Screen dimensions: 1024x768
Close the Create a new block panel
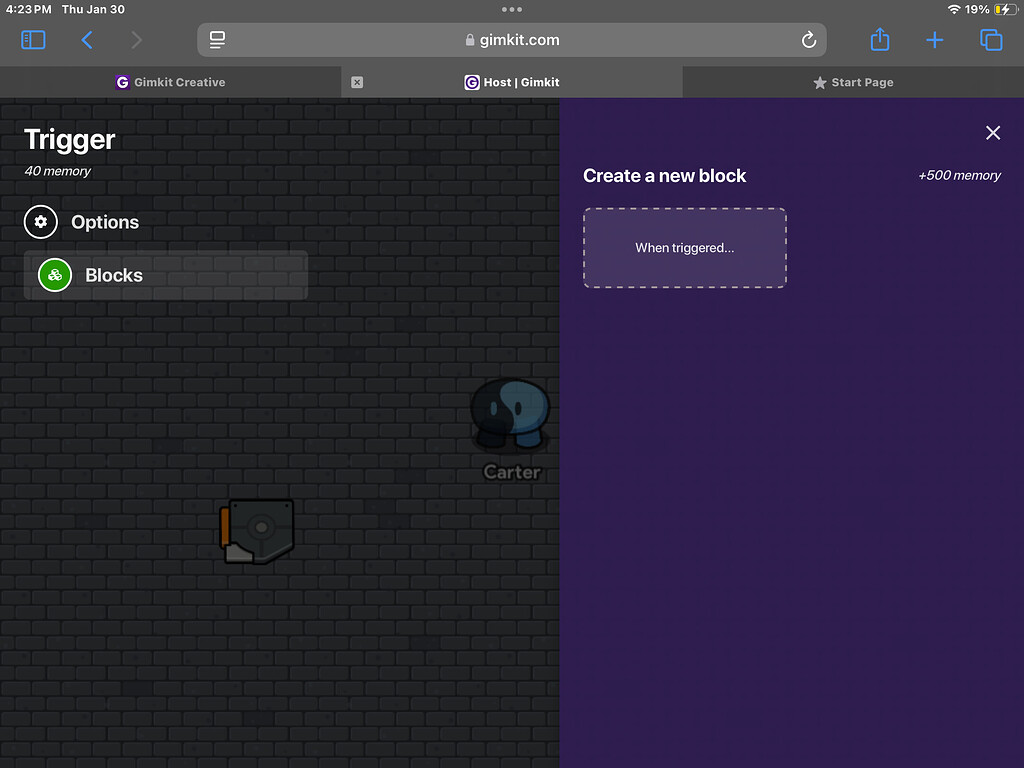coord(992,133)
